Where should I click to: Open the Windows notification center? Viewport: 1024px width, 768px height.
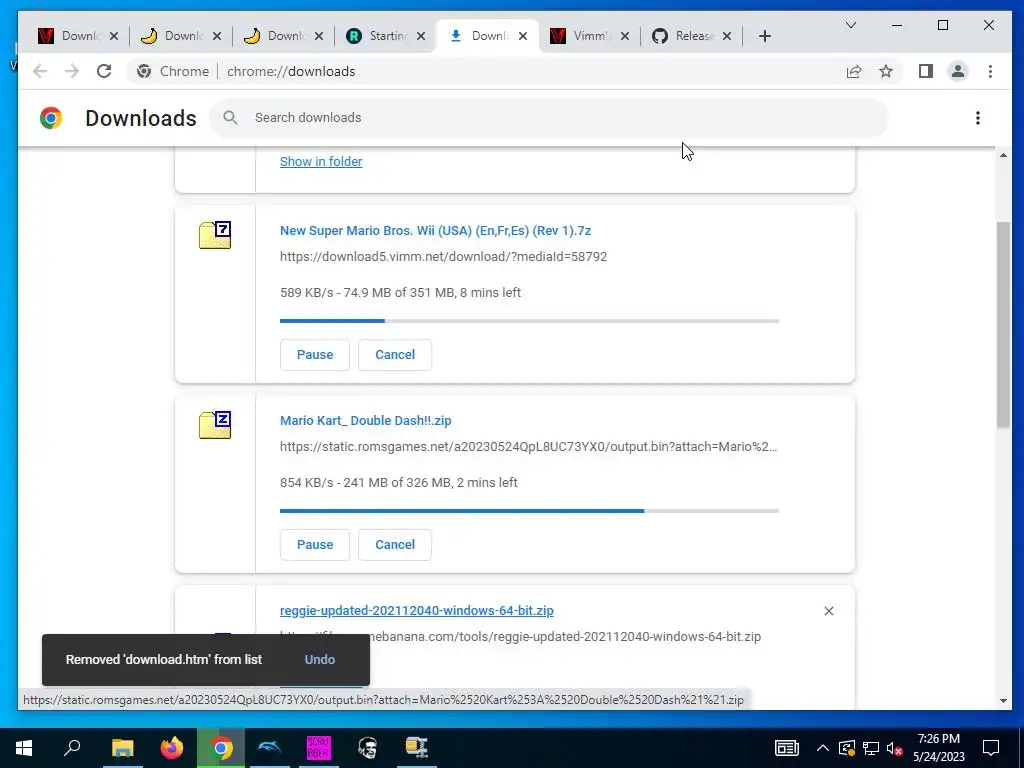(x=991, y=748)
